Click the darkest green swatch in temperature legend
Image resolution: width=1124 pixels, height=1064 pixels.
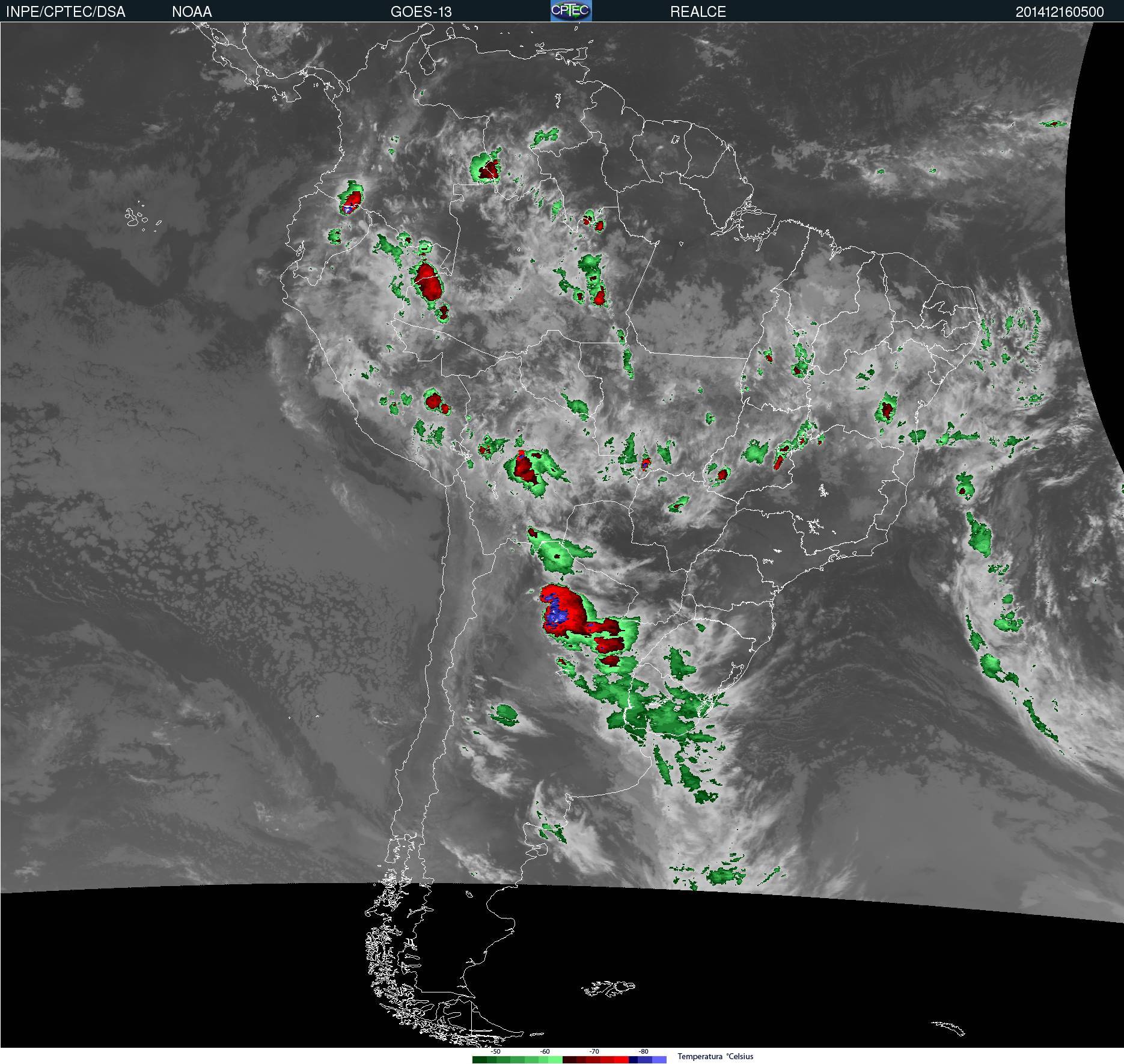tap(480, 1059)
